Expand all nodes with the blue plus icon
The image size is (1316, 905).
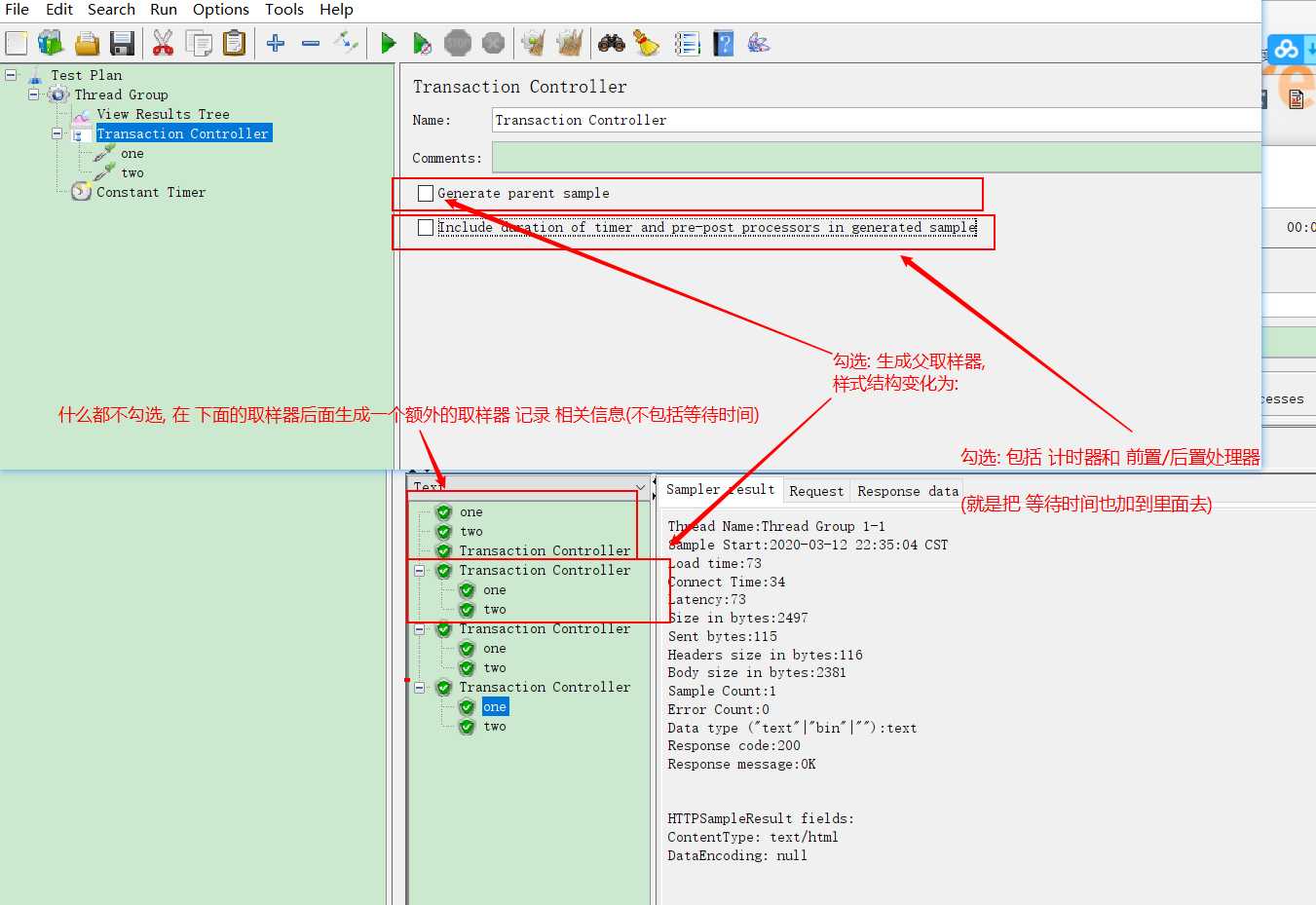coord(276,43)
